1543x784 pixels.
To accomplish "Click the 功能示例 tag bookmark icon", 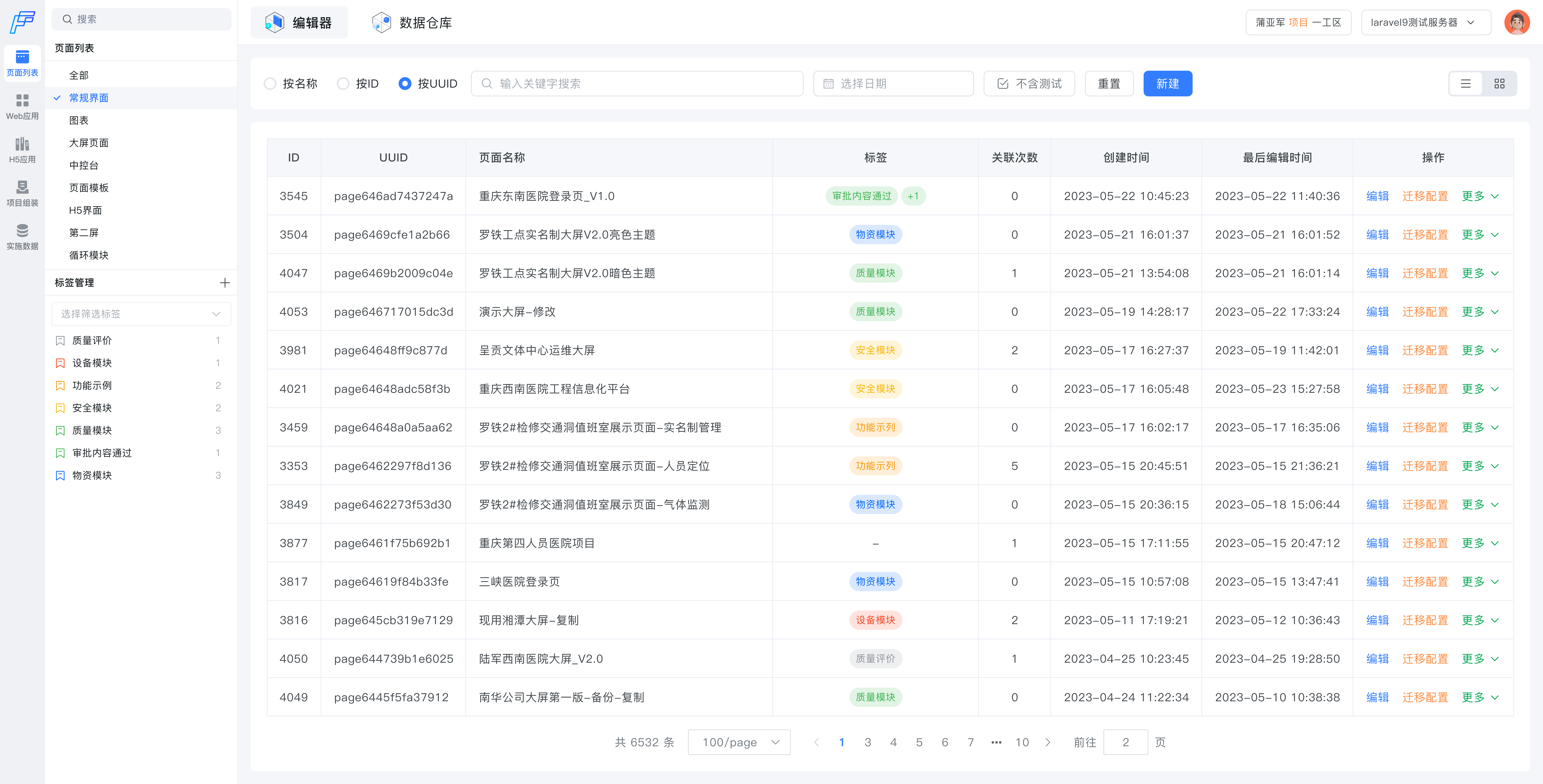I will pos(60,386).
